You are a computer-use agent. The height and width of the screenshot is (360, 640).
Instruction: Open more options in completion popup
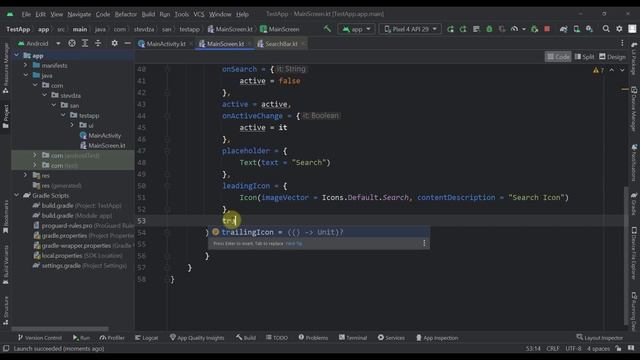424,243
